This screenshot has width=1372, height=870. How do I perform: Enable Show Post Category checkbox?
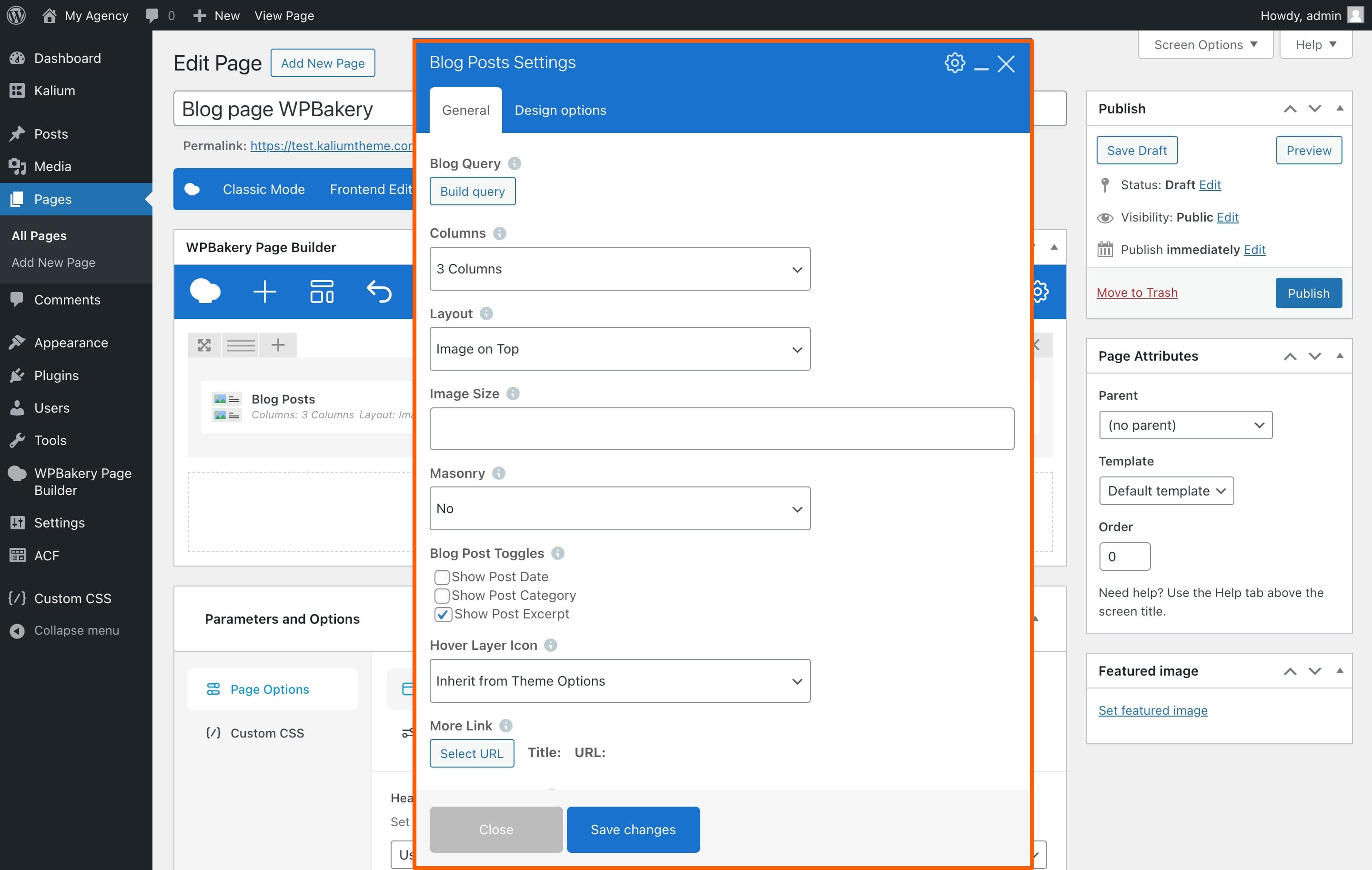pyautogui.click(x=442, y=596)
